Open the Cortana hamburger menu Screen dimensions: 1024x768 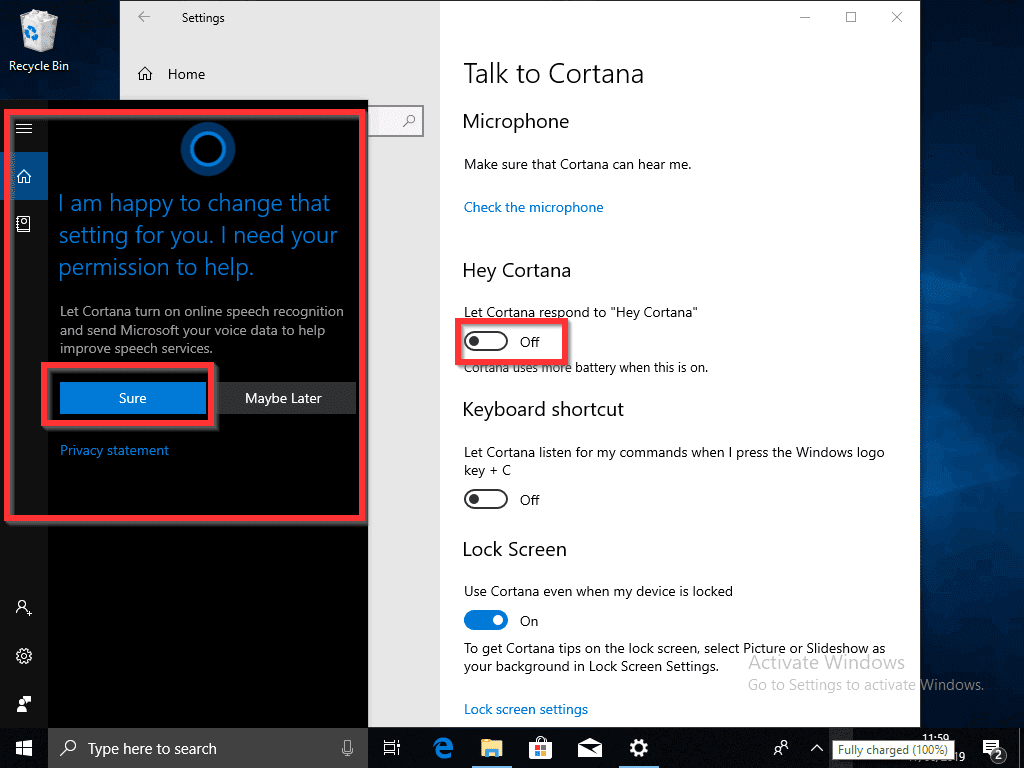24,128
